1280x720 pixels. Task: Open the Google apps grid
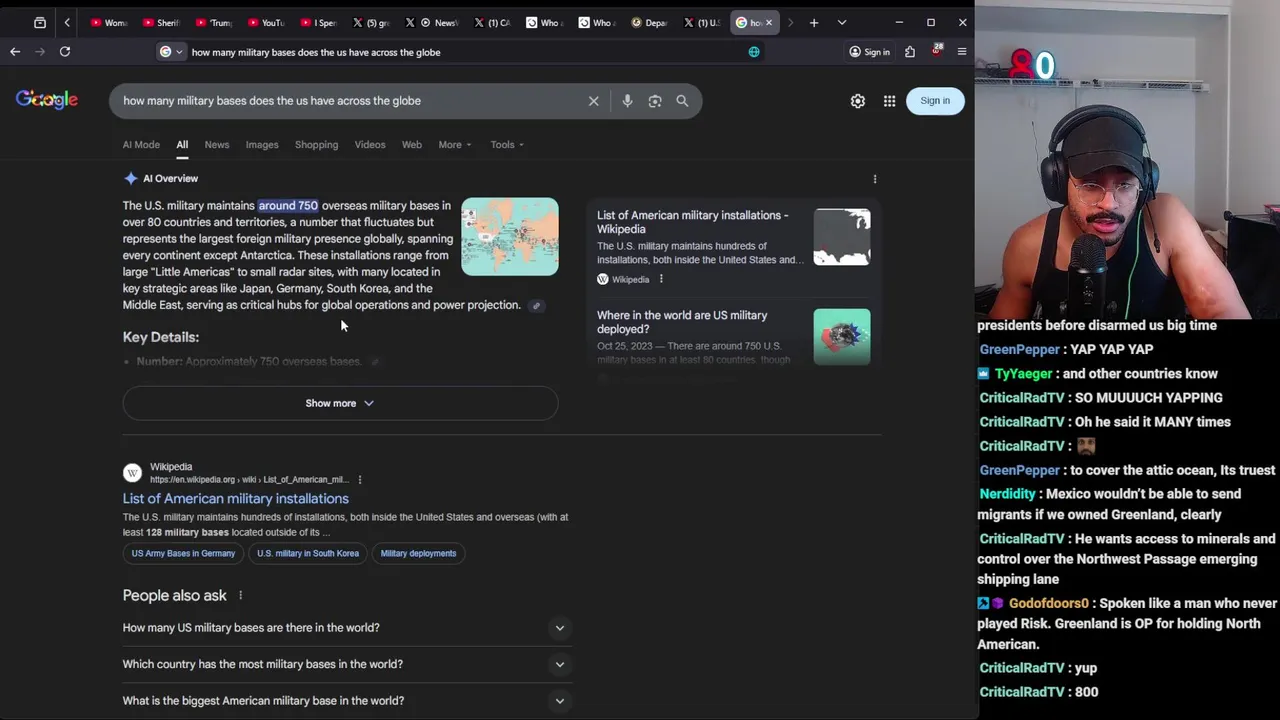click(889, 101)
